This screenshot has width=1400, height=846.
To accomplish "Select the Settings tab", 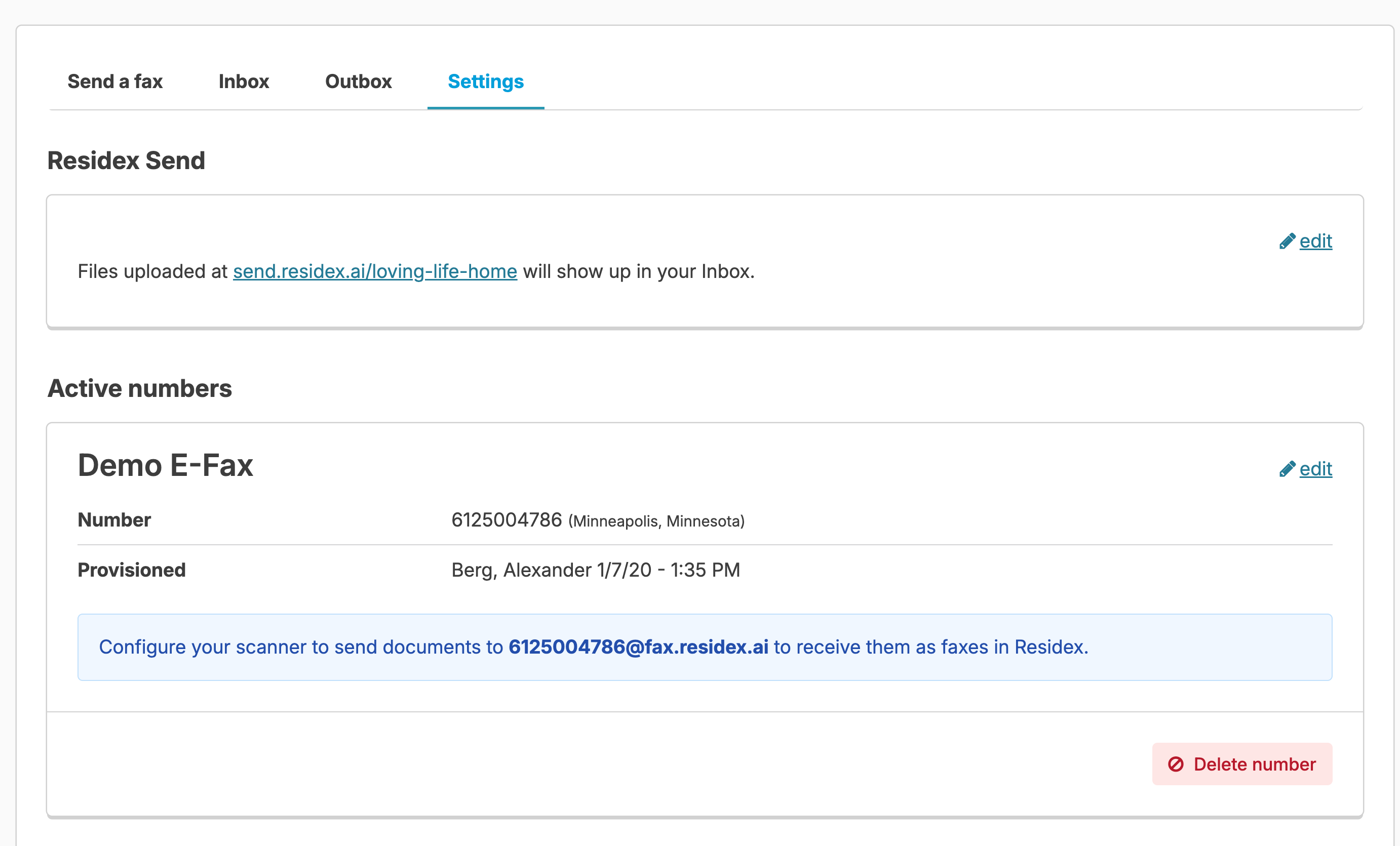I will pyautogui.click(x=485, y=81).
